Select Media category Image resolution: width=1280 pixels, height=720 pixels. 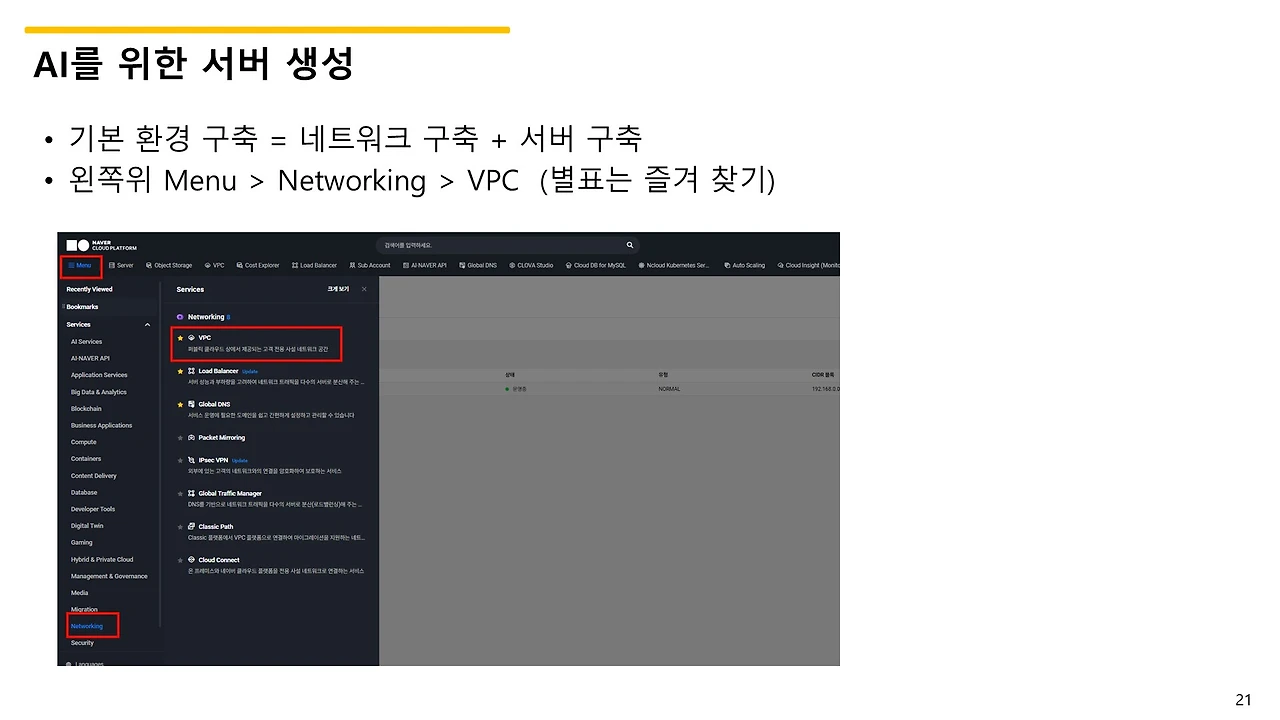79,593
